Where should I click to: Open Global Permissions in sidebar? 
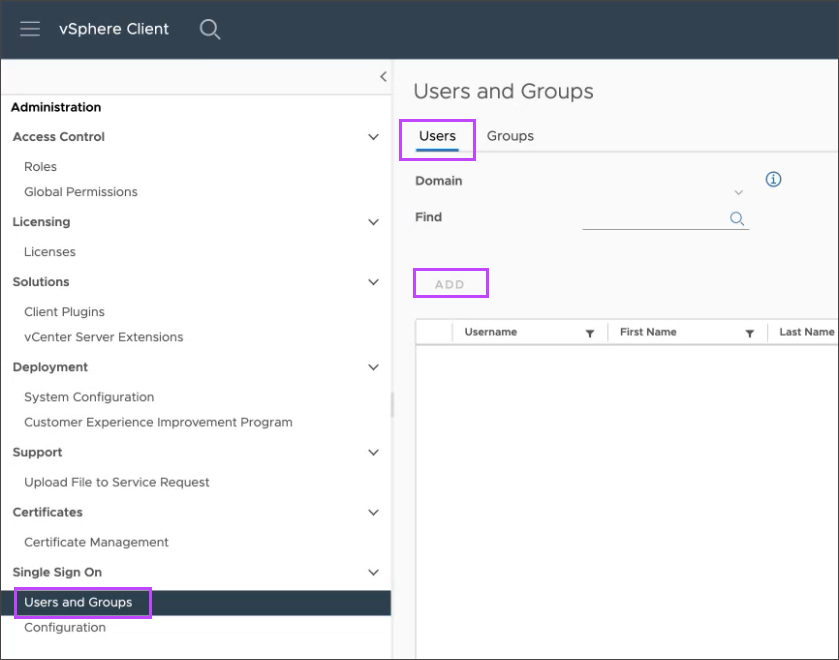81,192
